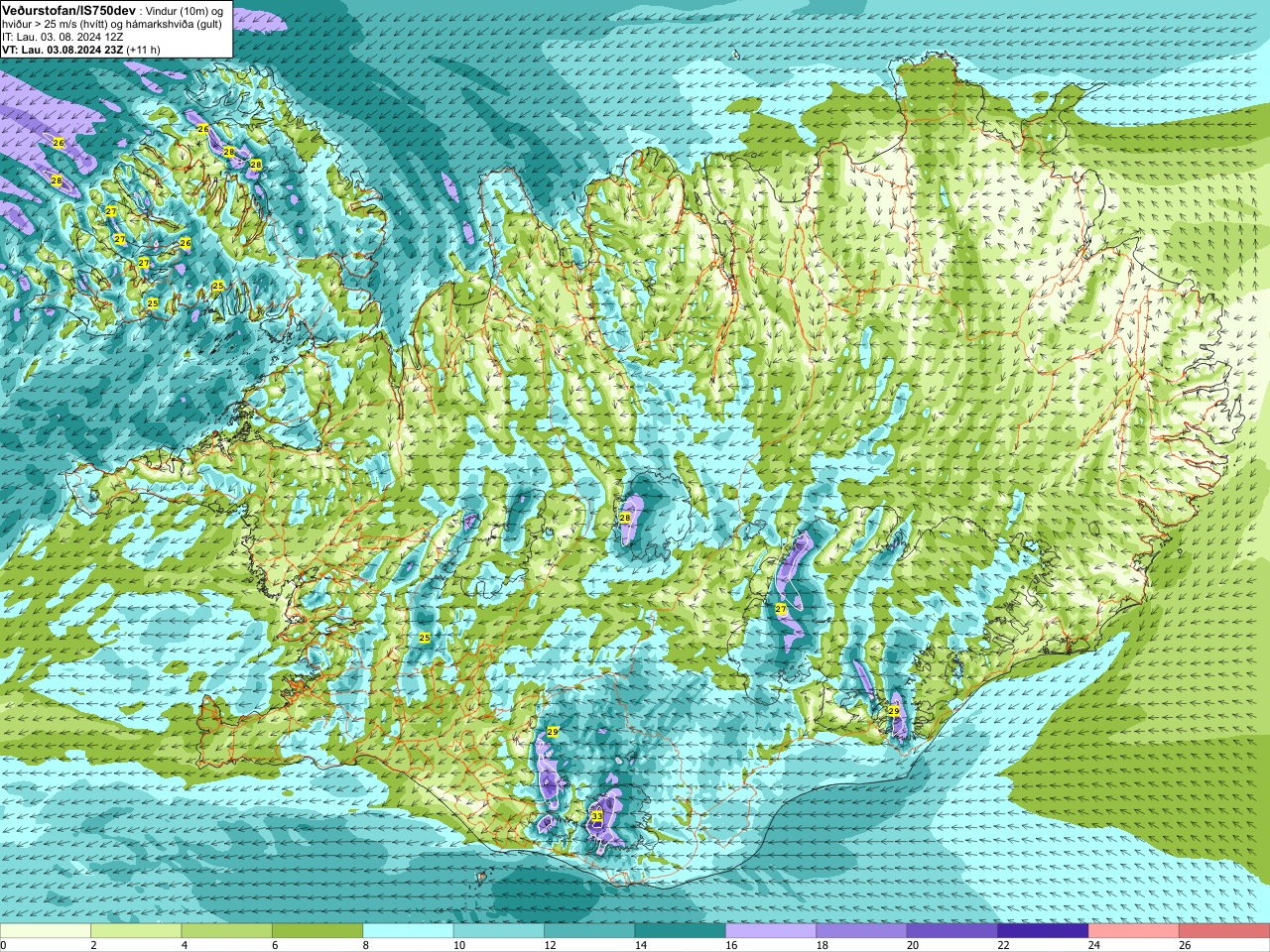Click the legend scale value "22"

[1003, 946]
